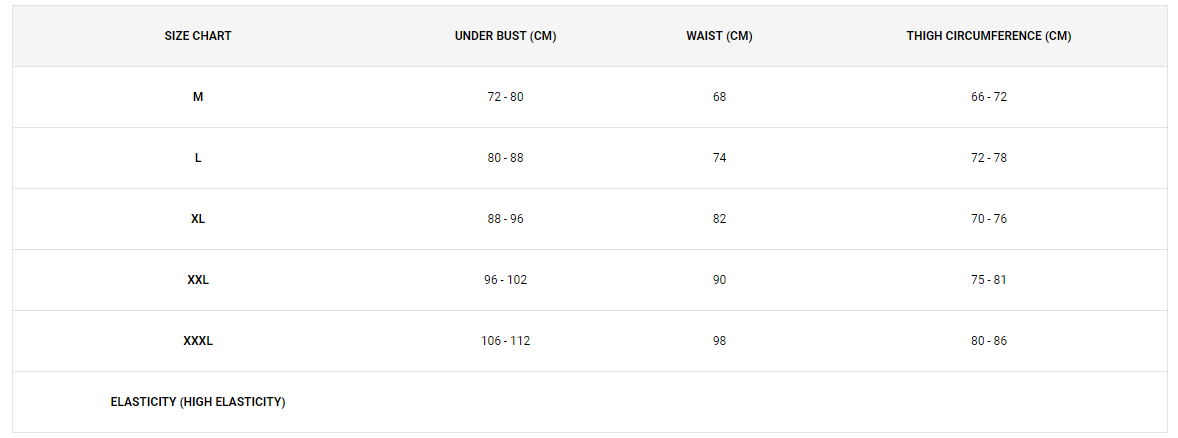This screenshot has width=1178, height=438.
Task: Select the 80 - 86 thigh value
Action: [989, 340]
